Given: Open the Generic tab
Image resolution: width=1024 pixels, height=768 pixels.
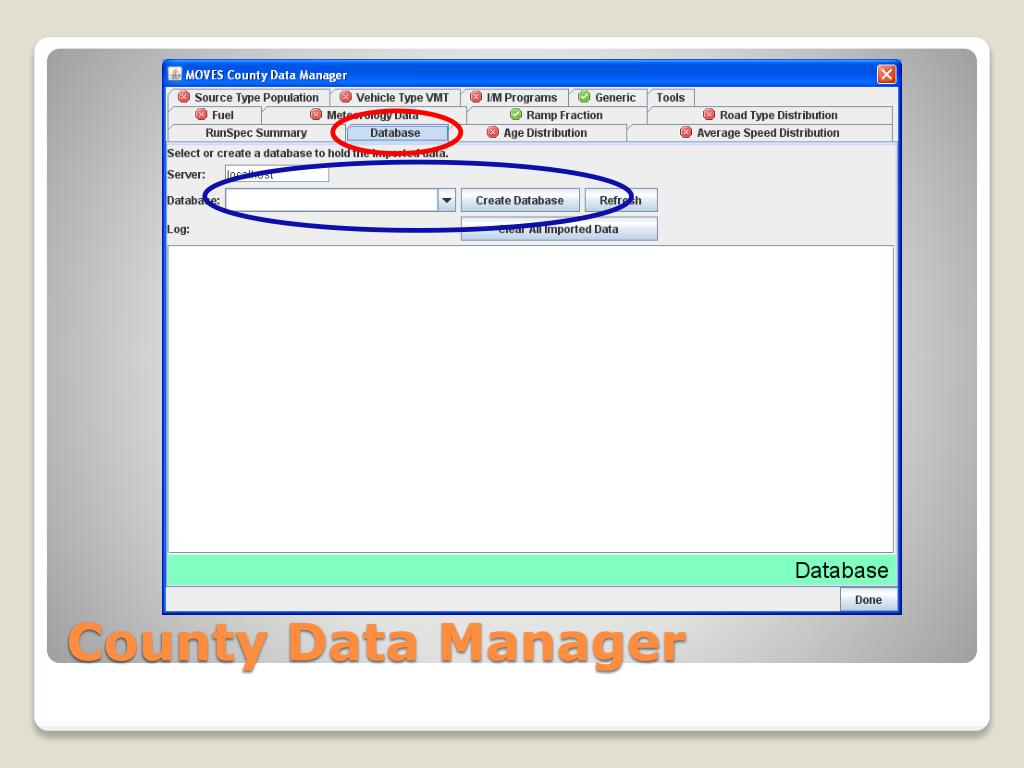Looking at the screenshot, I should [607, 97].
